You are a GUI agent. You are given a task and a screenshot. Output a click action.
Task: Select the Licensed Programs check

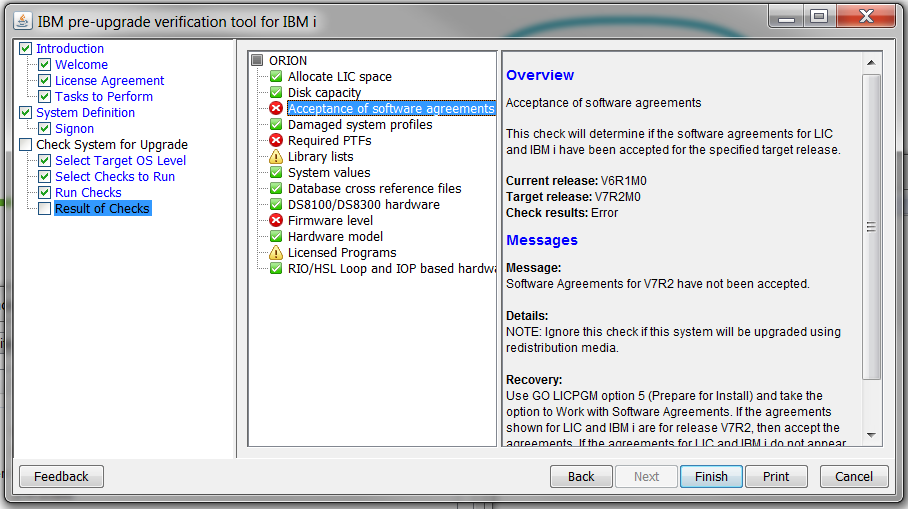[342, 252]
